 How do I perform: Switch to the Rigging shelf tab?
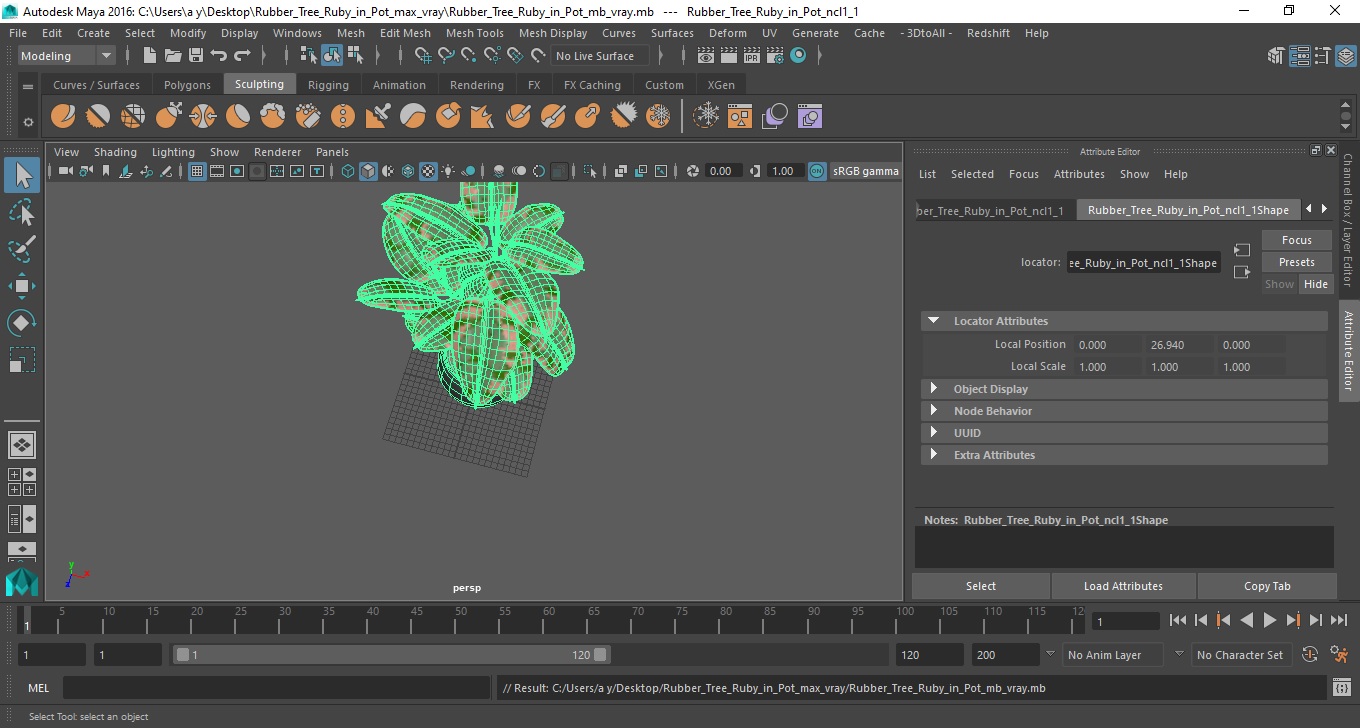point(328,85)
